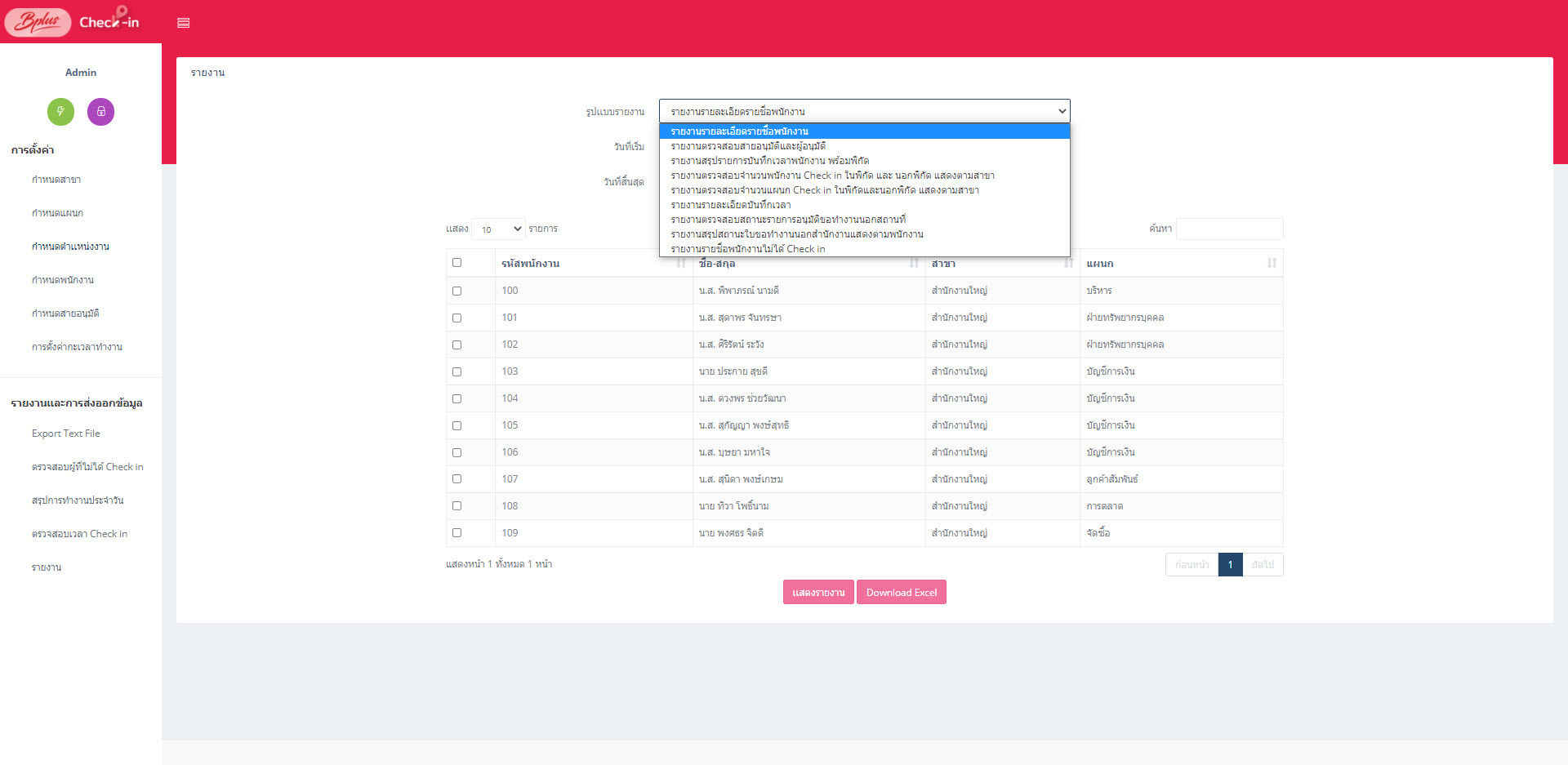
Task: Click the ค้นหา search input field
Action: tap(1229, 229)
